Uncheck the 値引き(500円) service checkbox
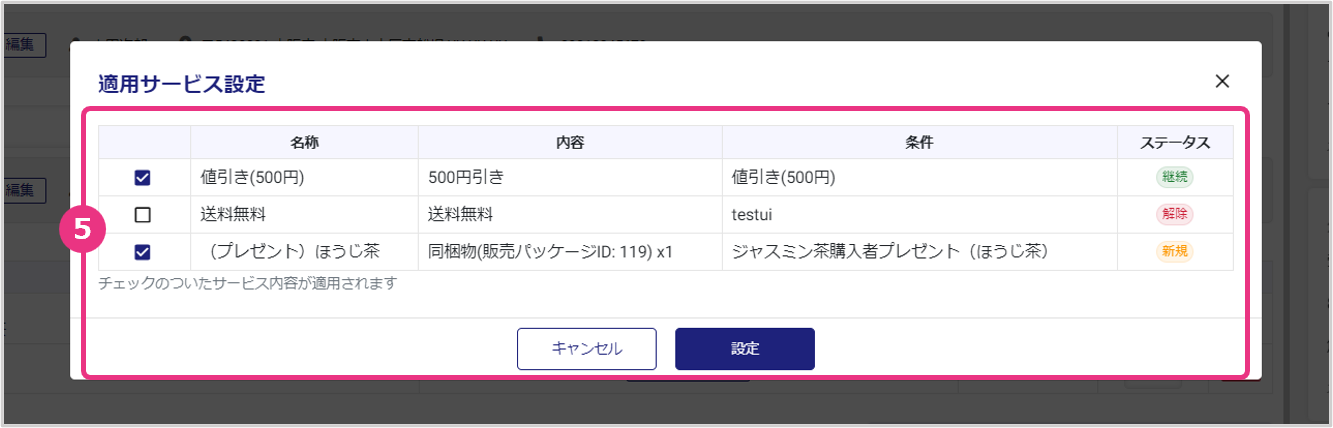Image resolution: width=1333 pixels, height=428 pixels. click(x=142, y=178)
